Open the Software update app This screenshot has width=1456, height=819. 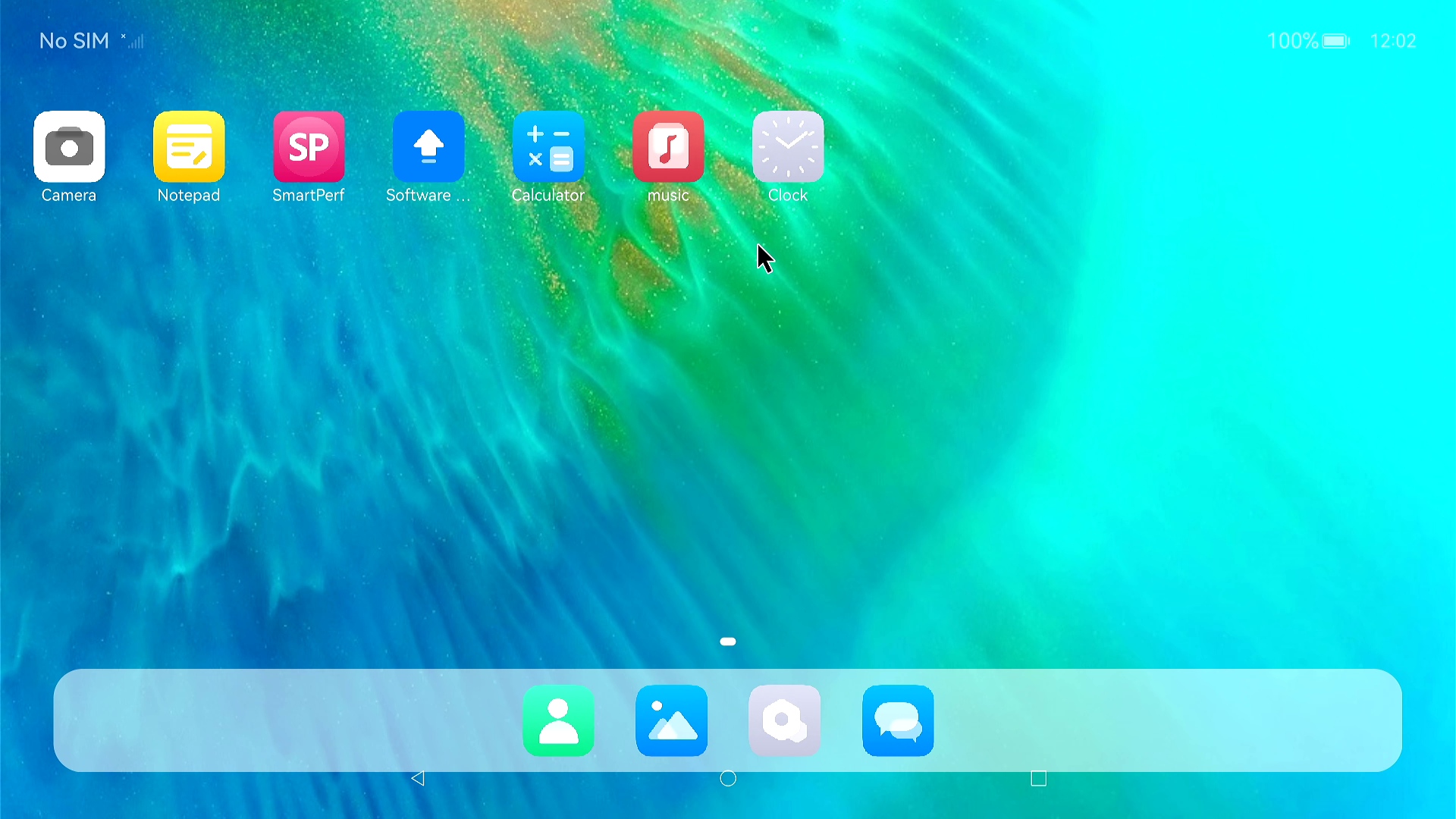428,147
